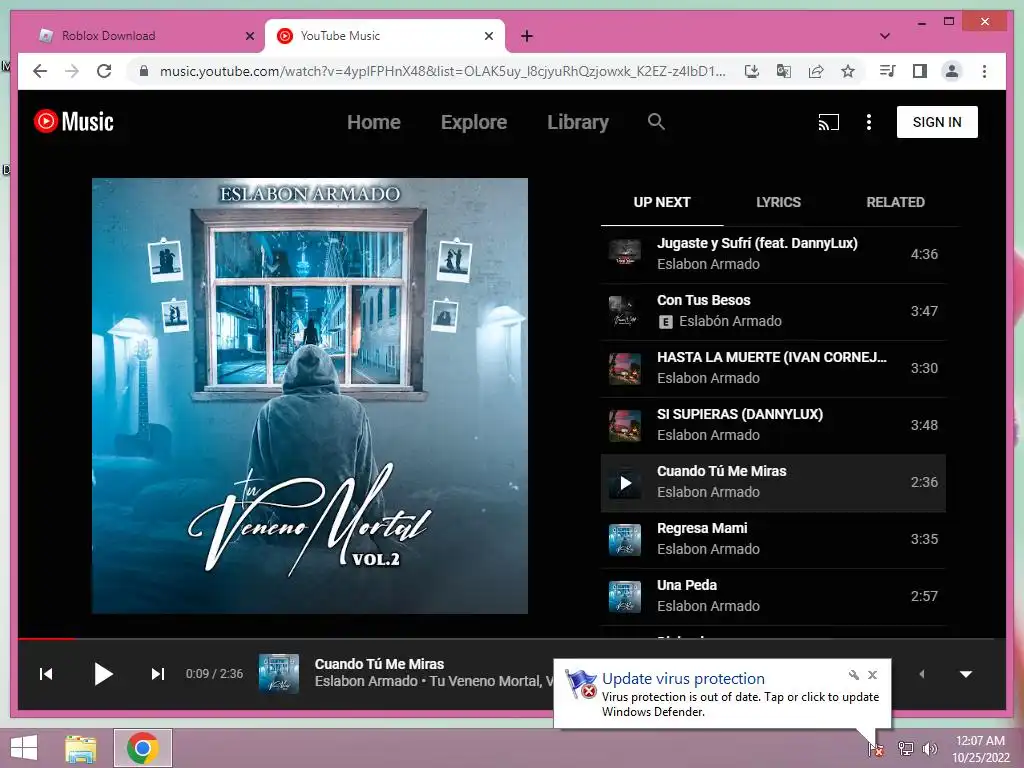Image resolution: width=1024 pixels, height=768 pixels.
Task: Click Cuando Tú Me Miras title in player bar
Action: (379, 664)
